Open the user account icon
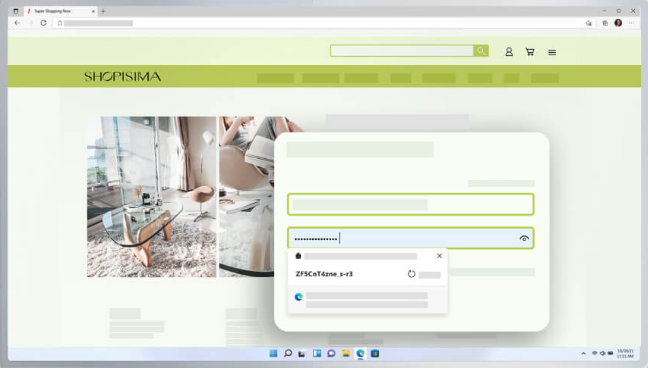This screenshot has width=648, height=368. (x=509, y=52)
